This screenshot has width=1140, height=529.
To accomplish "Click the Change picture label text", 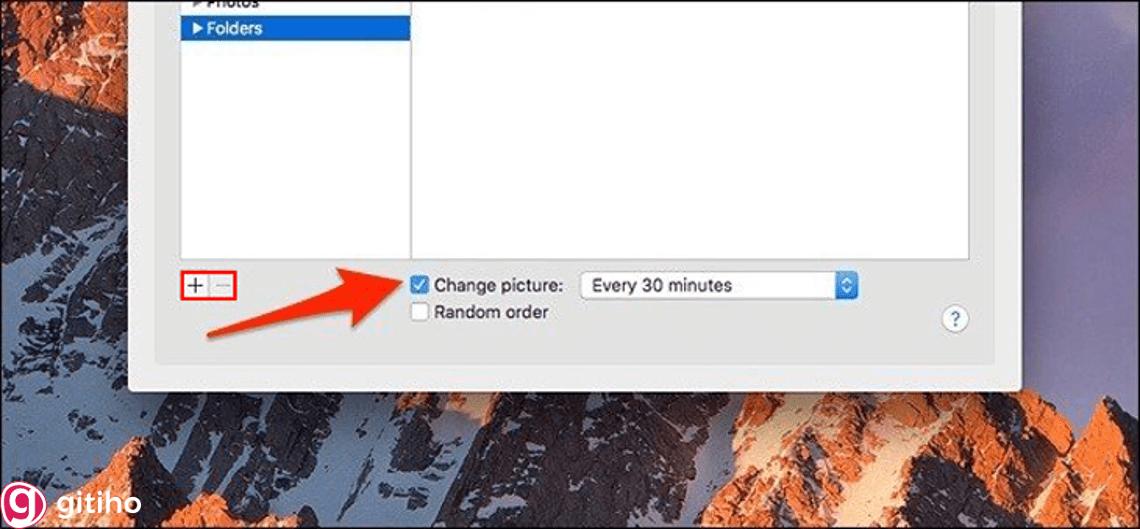I will (499, 286).
